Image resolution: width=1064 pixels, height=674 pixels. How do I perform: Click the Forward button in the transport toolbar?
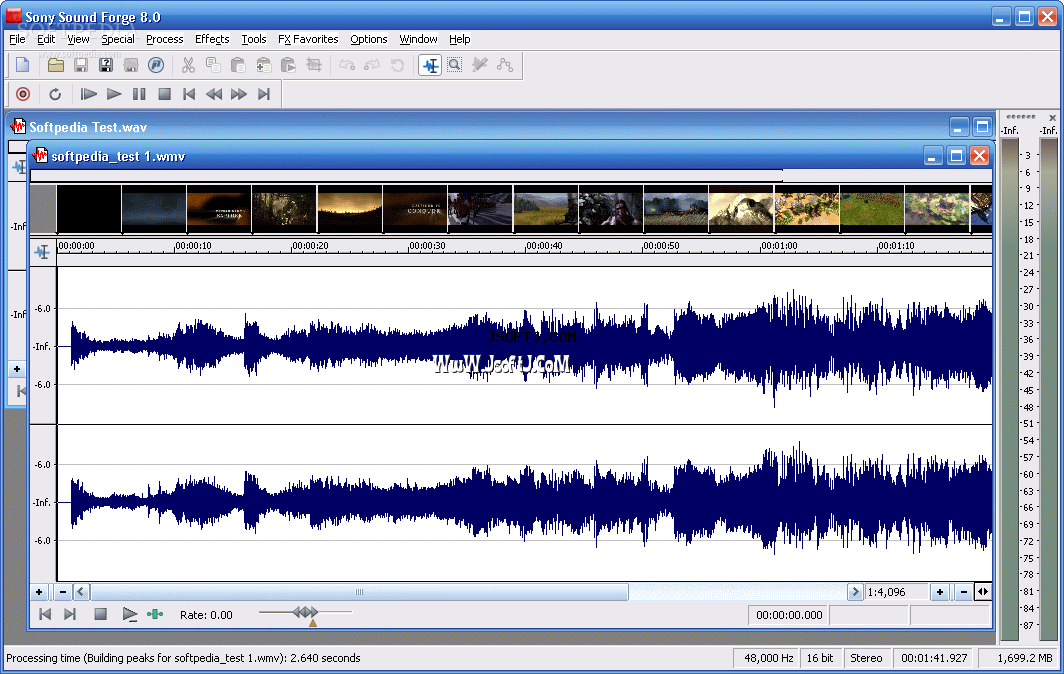click(x=239, y=94)
